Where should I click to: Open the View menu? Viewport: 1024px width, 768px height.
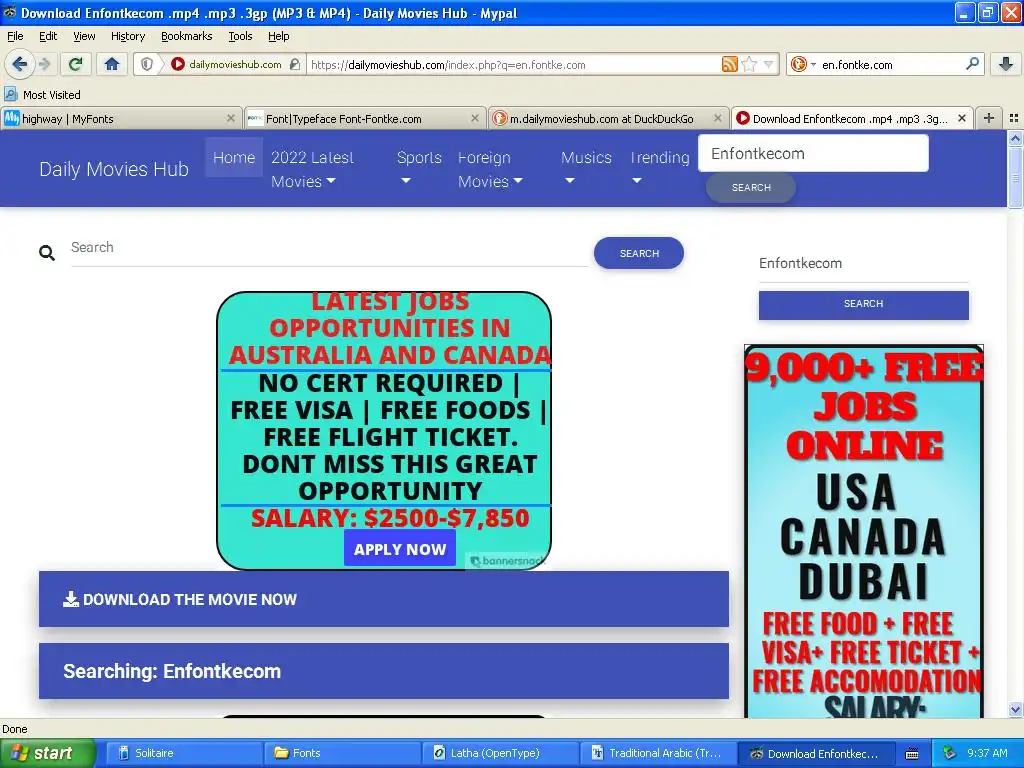(x=84, y=36)
